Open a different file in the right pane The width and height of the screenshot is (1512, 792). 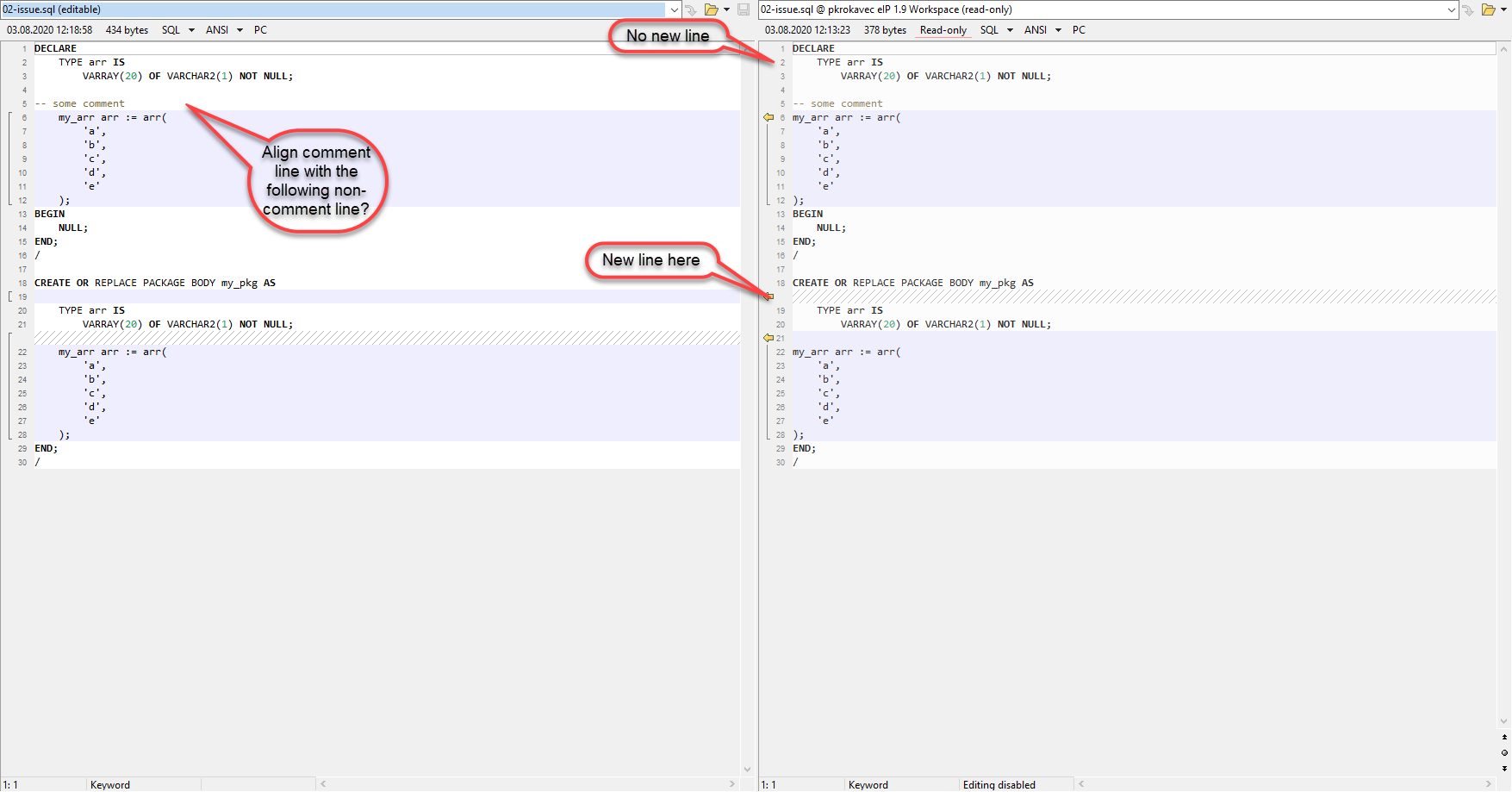[1488, 9]
